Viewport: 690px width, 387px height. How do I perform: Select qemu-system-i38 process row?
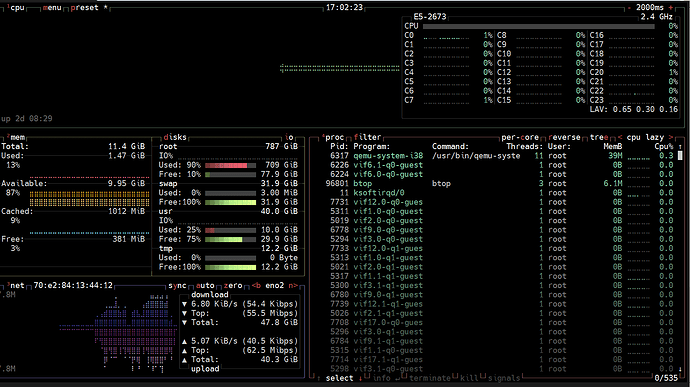click(499, 155)
